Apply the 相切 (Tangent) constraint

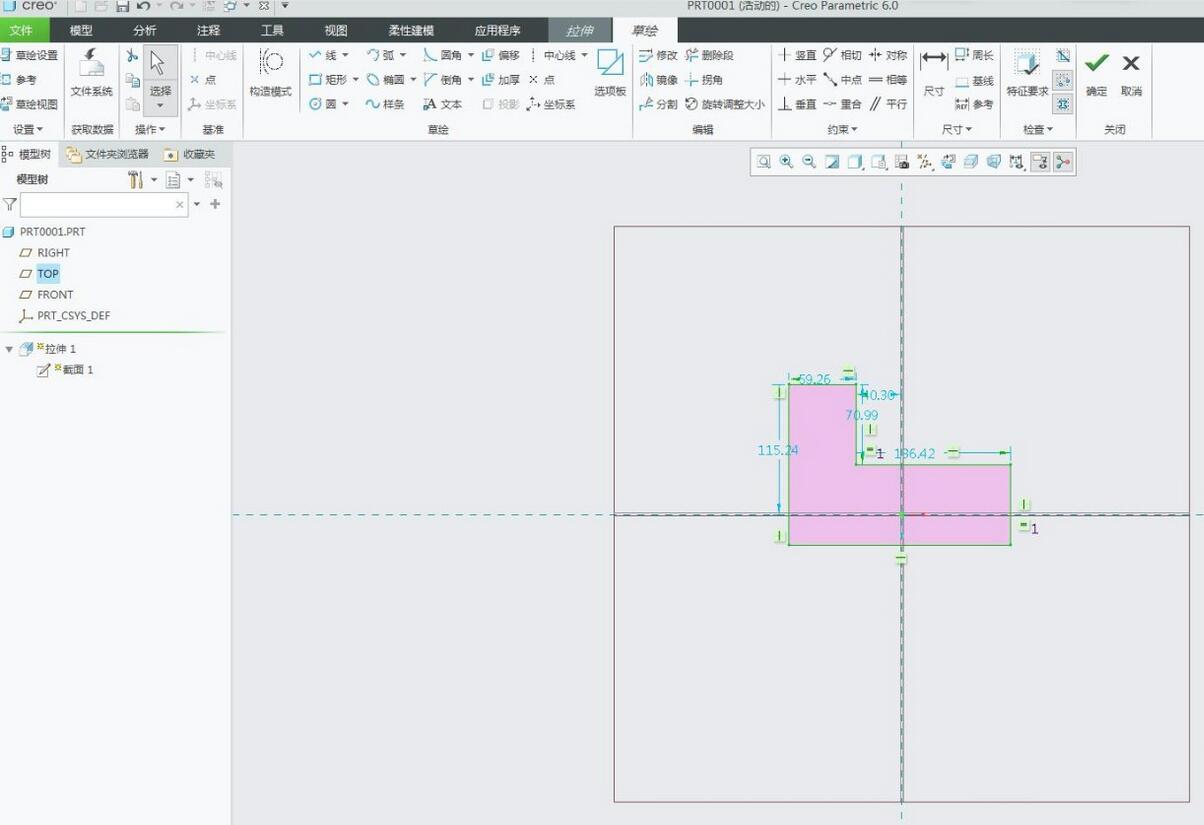842,56
